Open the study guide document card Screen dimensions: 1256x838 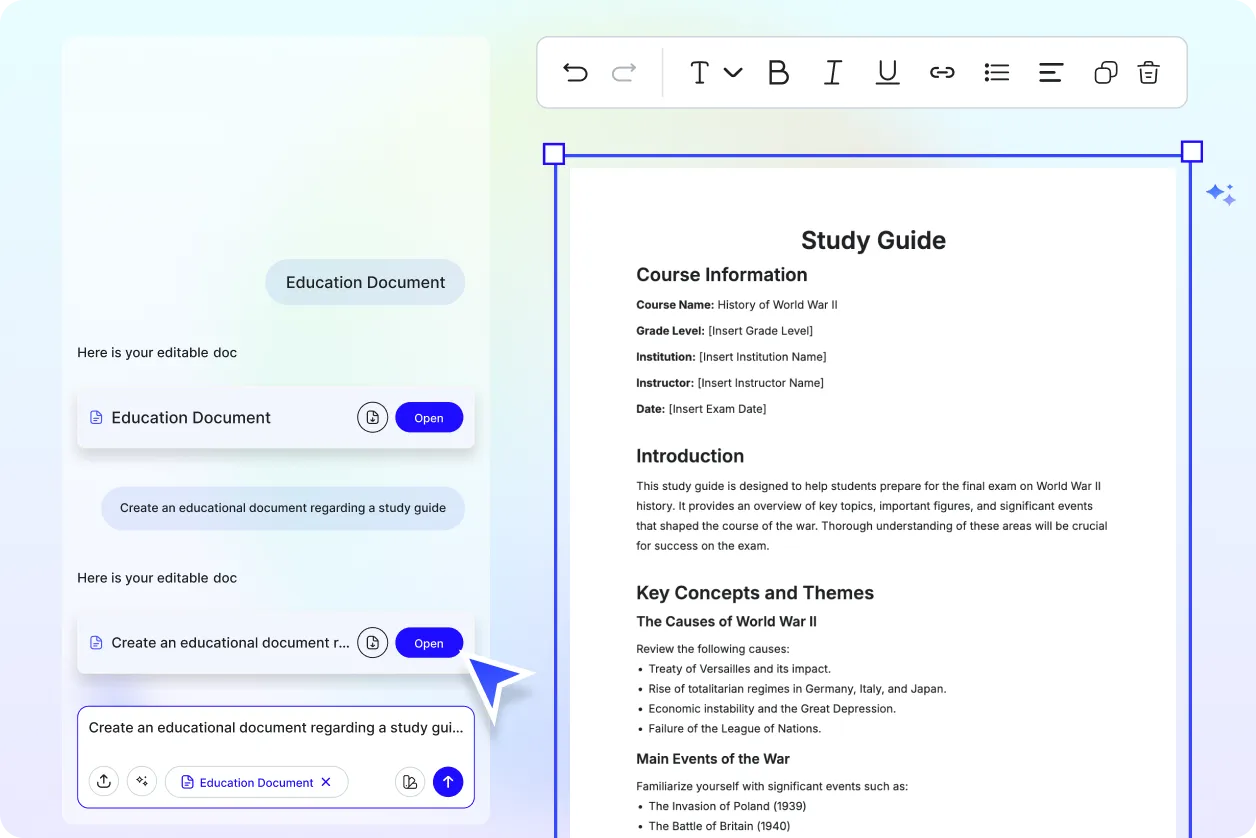pyautogui.click(x=429, y=643)
